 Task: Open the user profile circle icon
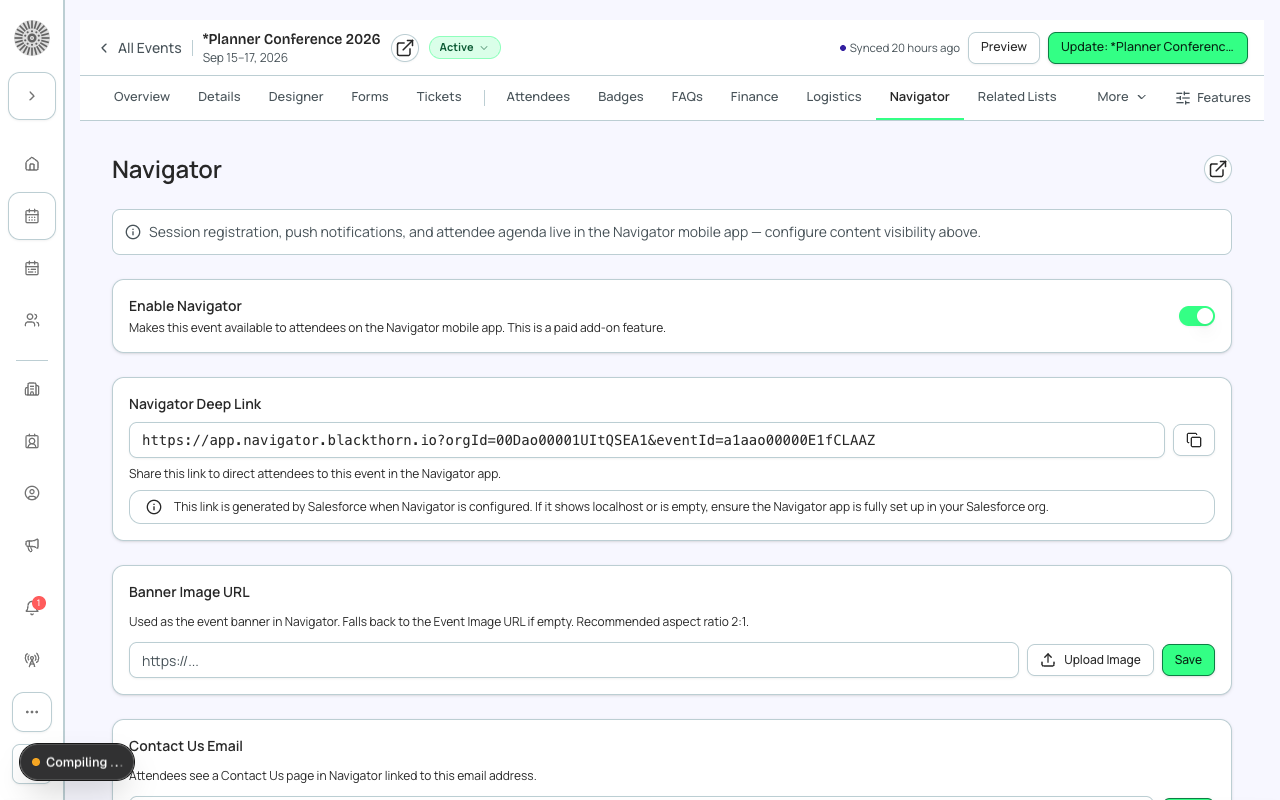(32, 493)
